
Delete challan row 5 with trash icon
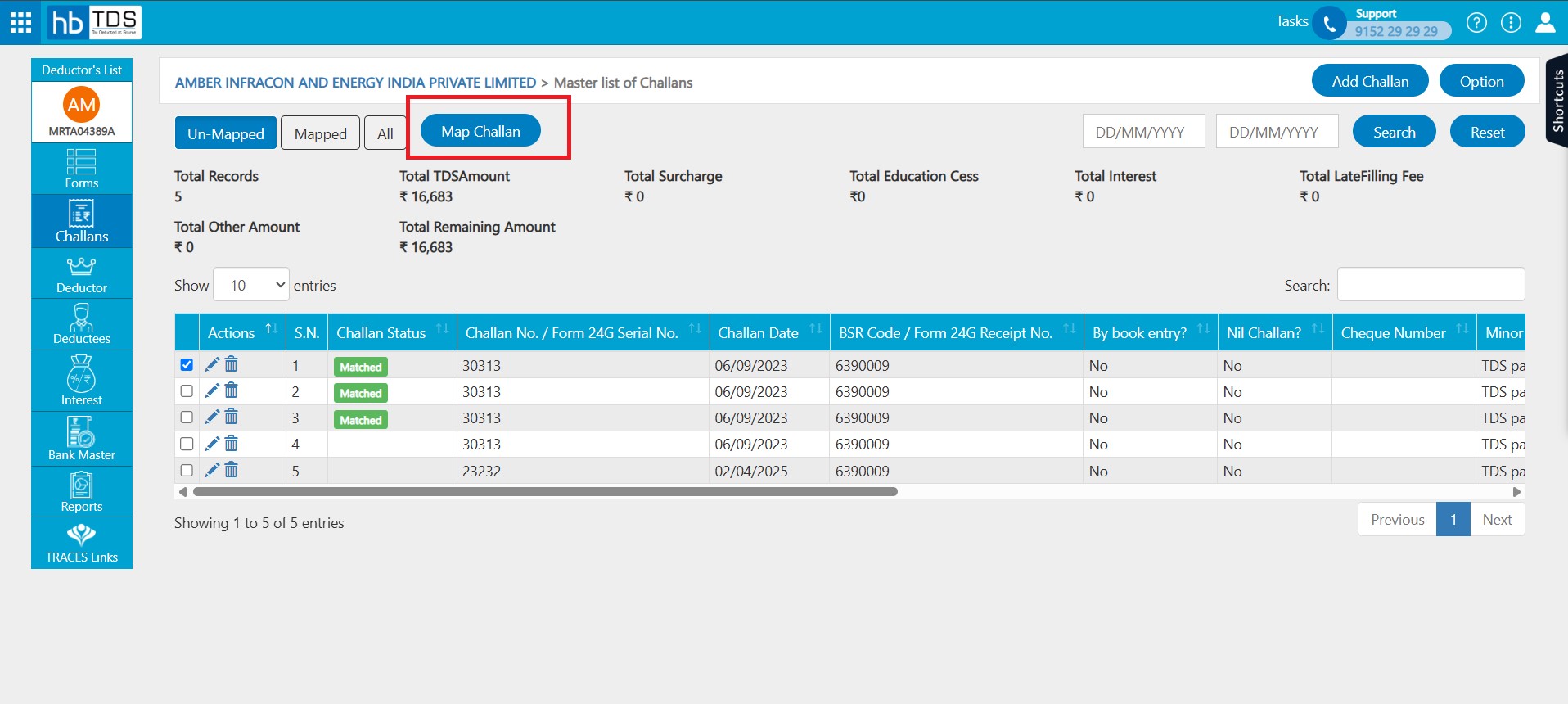click(x=232, y=469)
